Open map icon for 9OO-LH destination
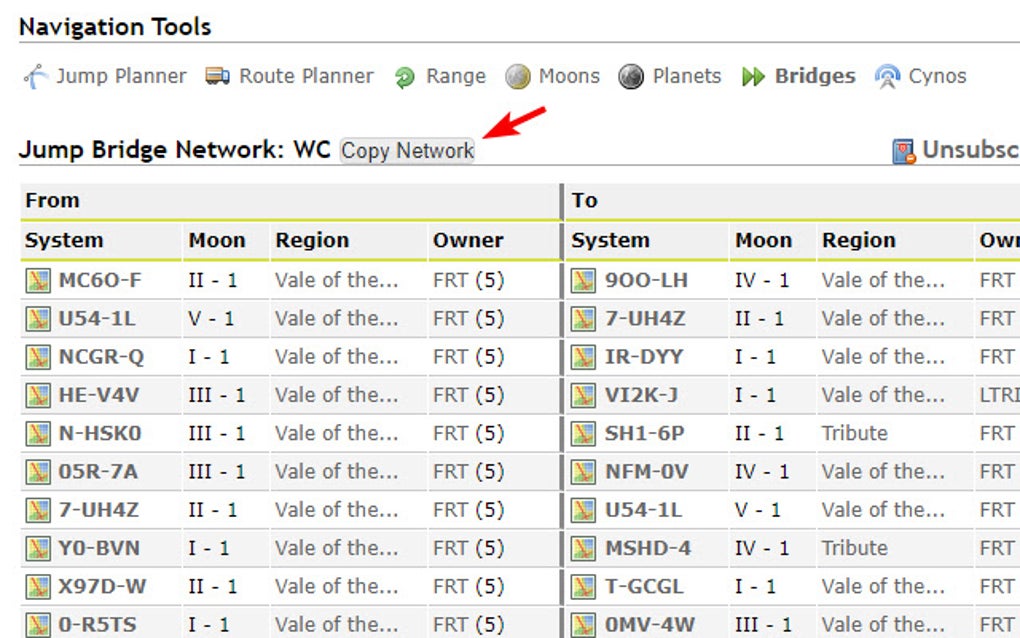 pos(584,281)
